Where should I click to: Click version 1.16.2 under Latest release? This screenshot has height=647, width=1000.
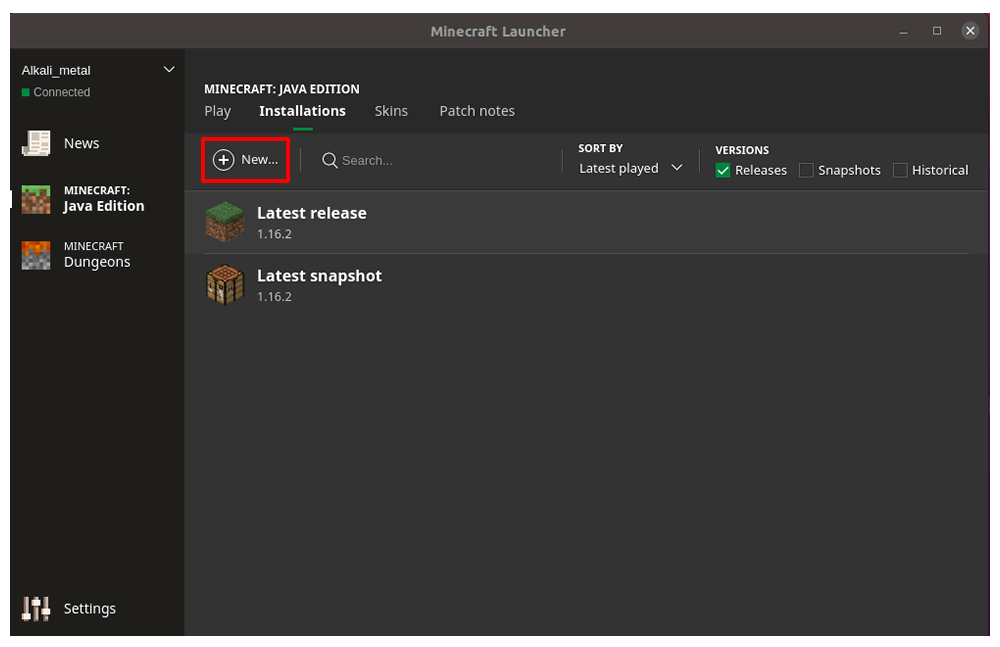(x=274, y=234)
